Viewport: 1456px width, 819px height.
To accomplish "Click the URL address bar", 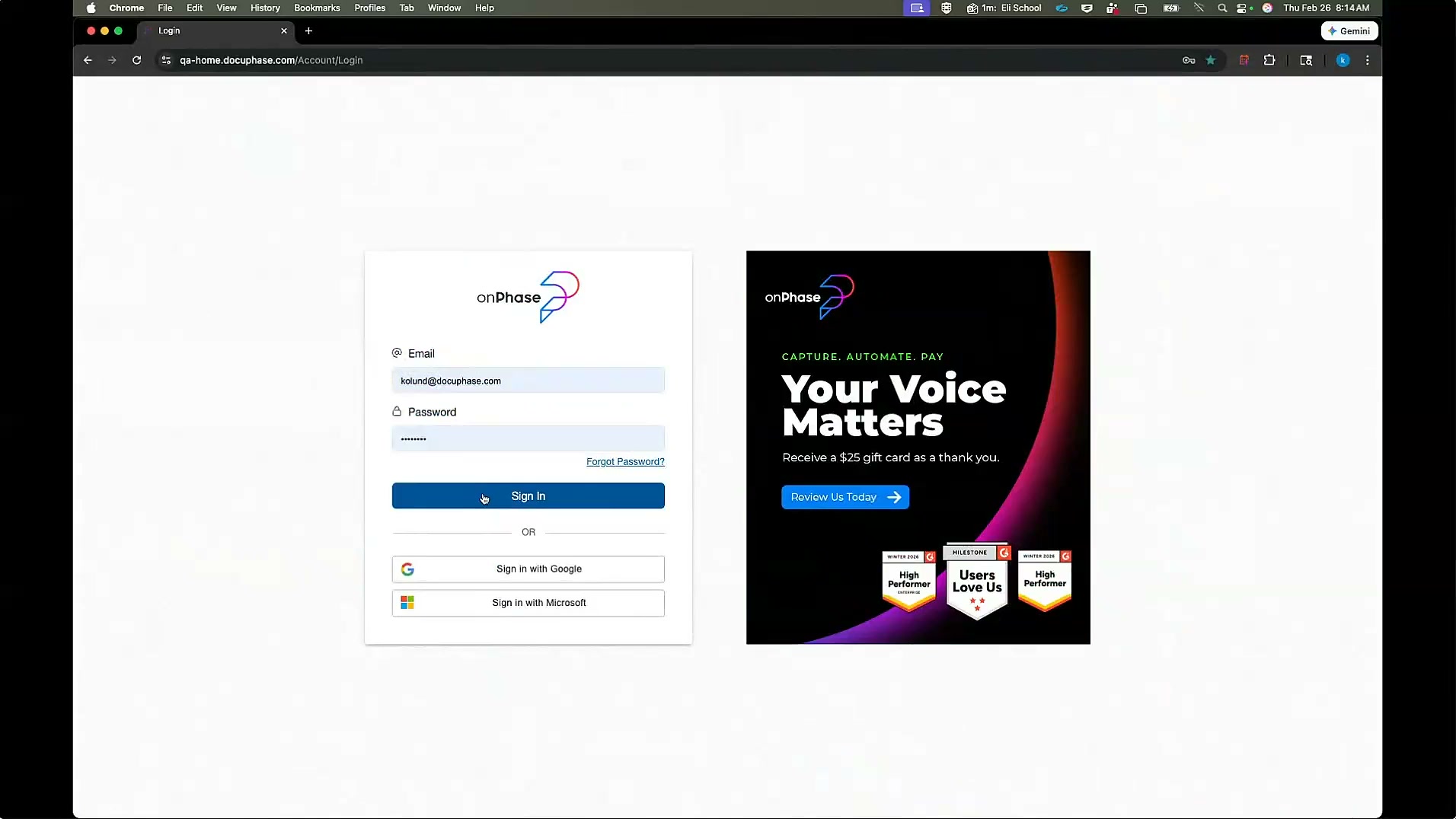I will tap(670, 60).
